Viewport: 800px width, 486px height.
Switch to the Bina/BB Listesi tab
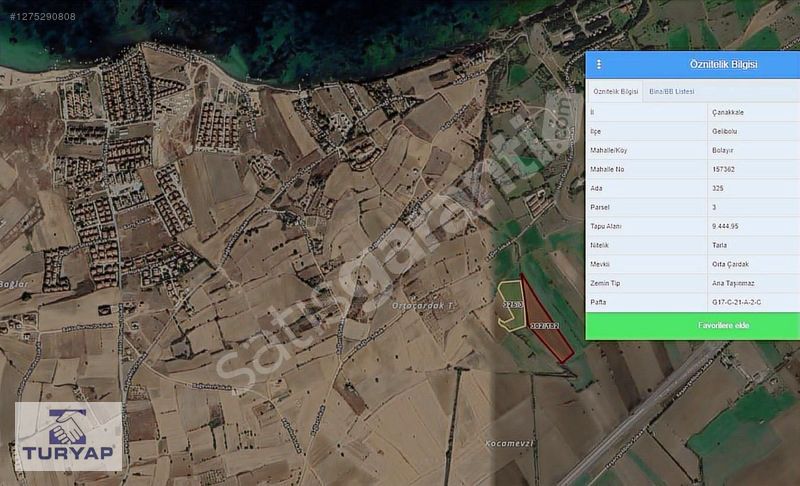coord(672,91)
